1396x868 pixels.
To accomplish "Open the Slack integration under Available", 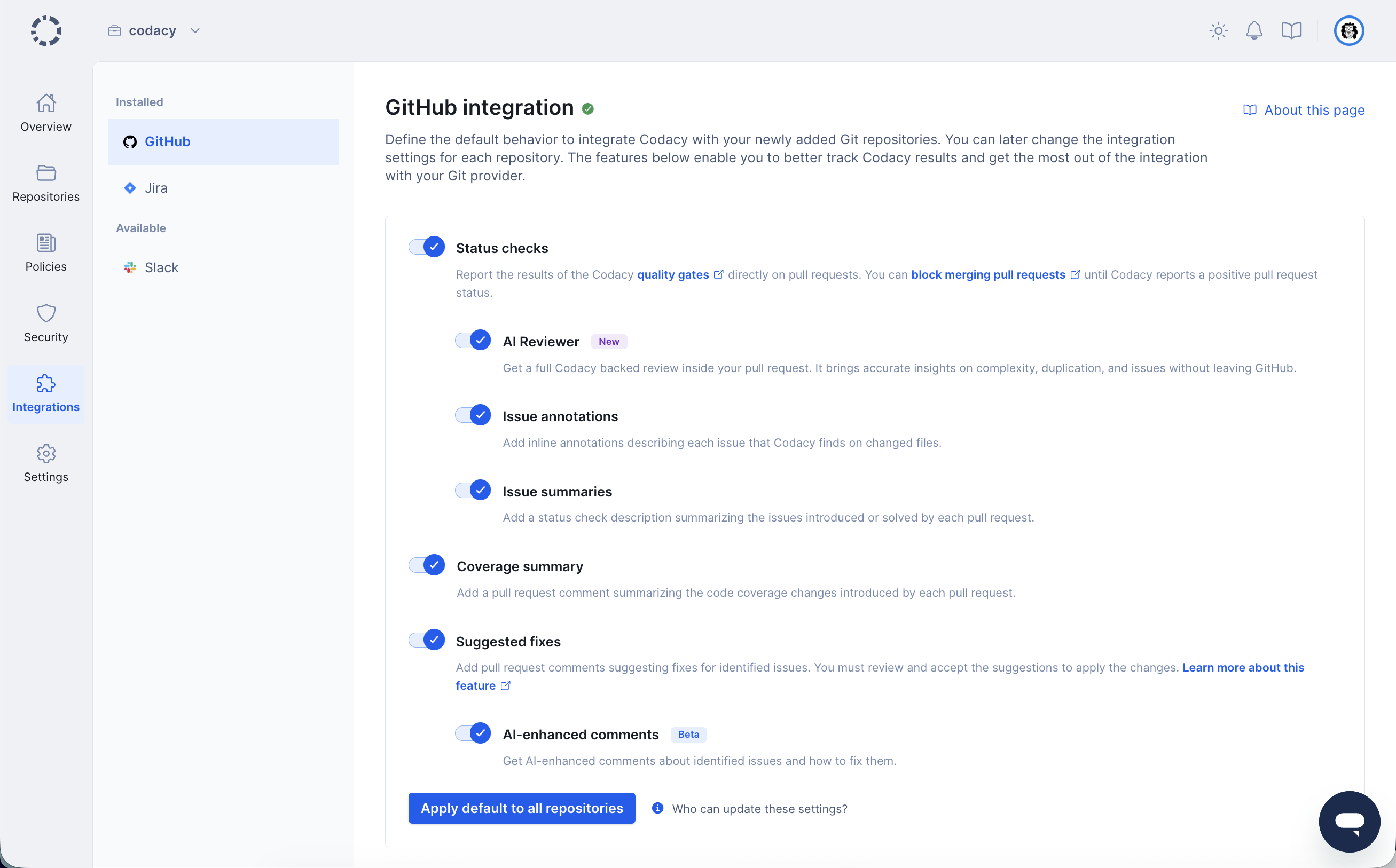I will (162, 267).
